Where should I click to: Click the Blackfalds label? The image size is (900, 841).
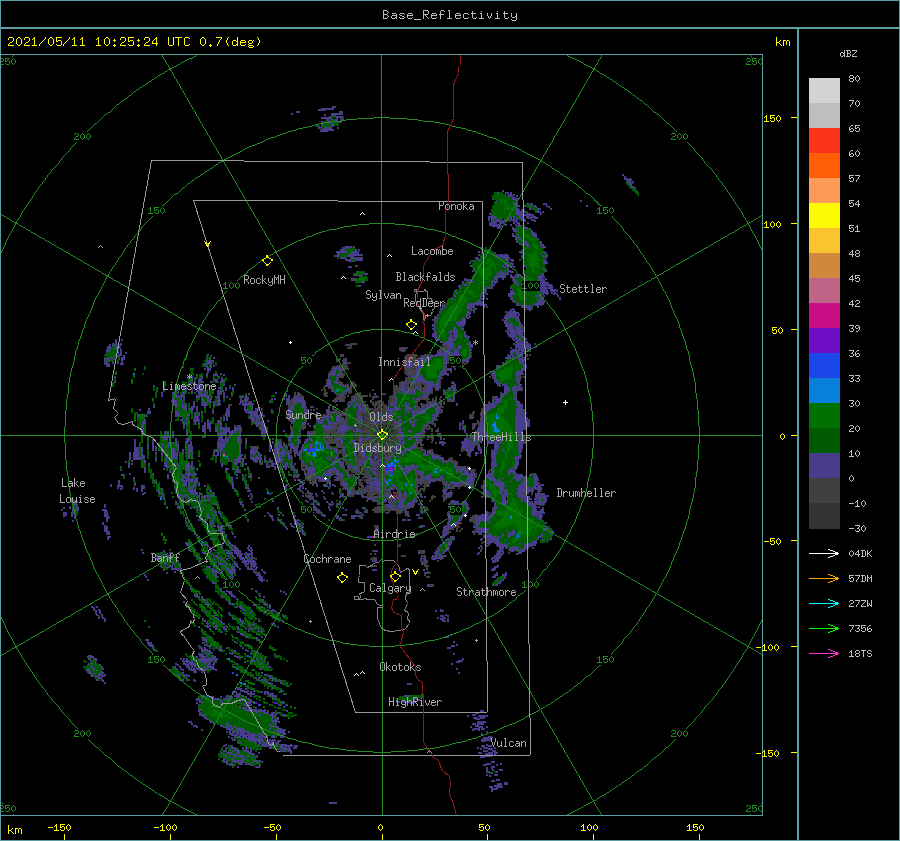point(425,277)
